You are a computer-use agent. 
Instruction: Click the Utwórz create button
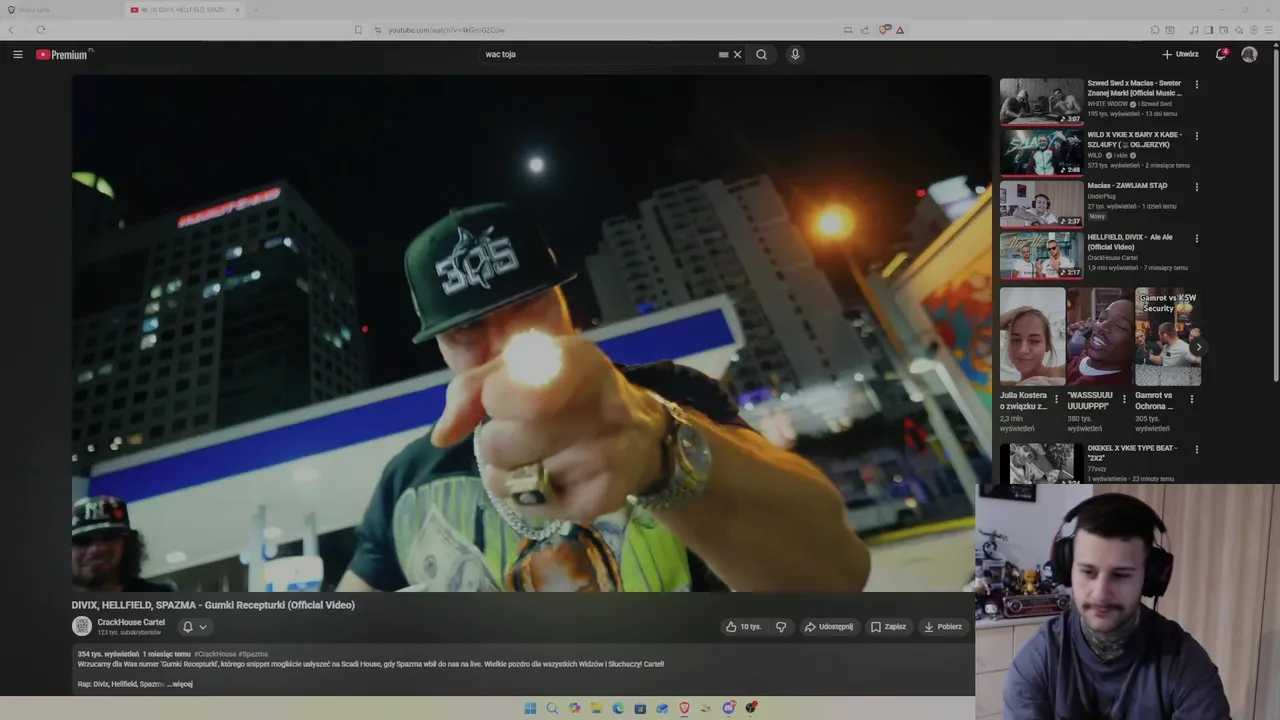pos(1180,55)
